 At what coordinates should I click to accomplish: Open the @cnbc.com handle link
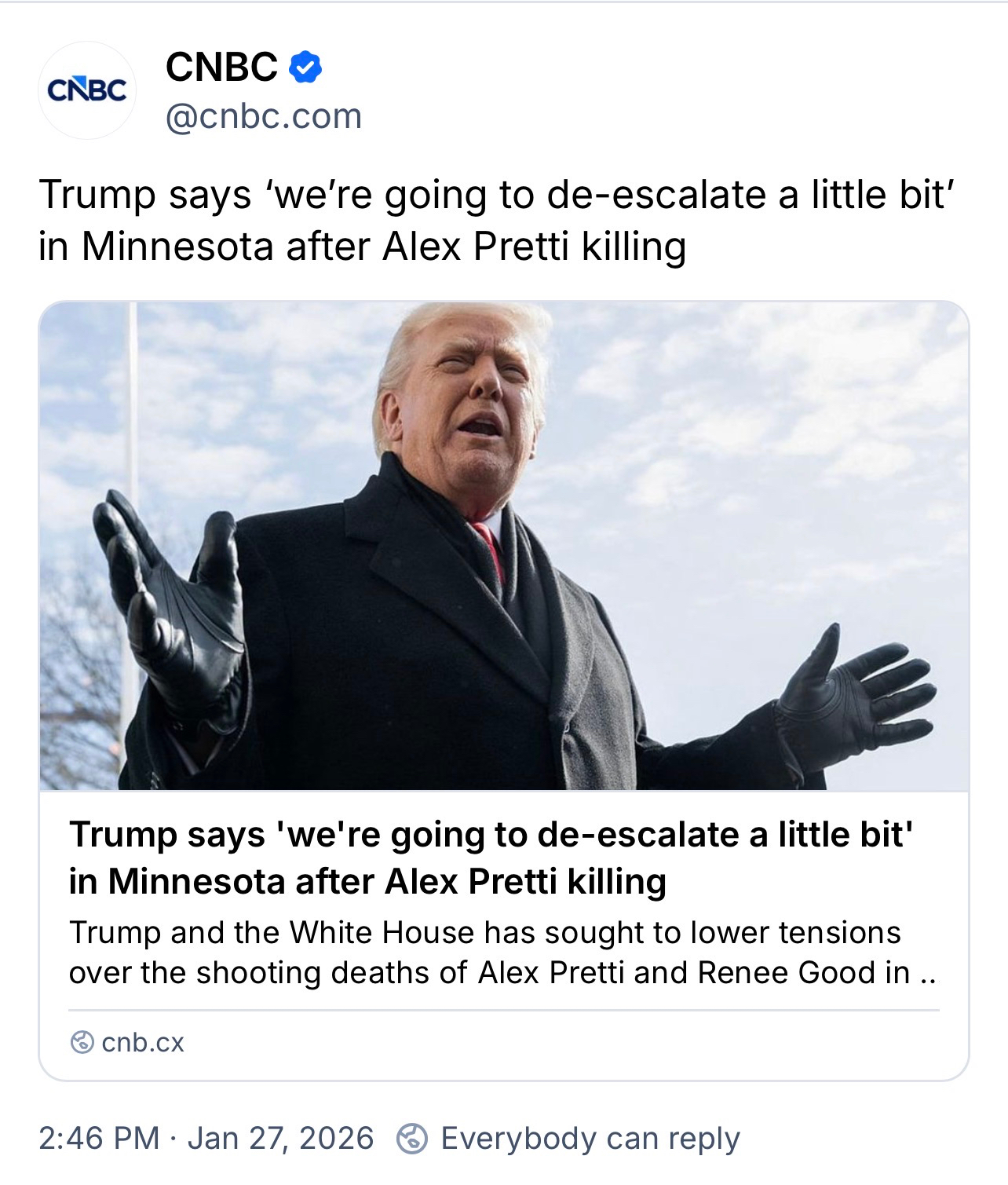click(x=264, y=116)
